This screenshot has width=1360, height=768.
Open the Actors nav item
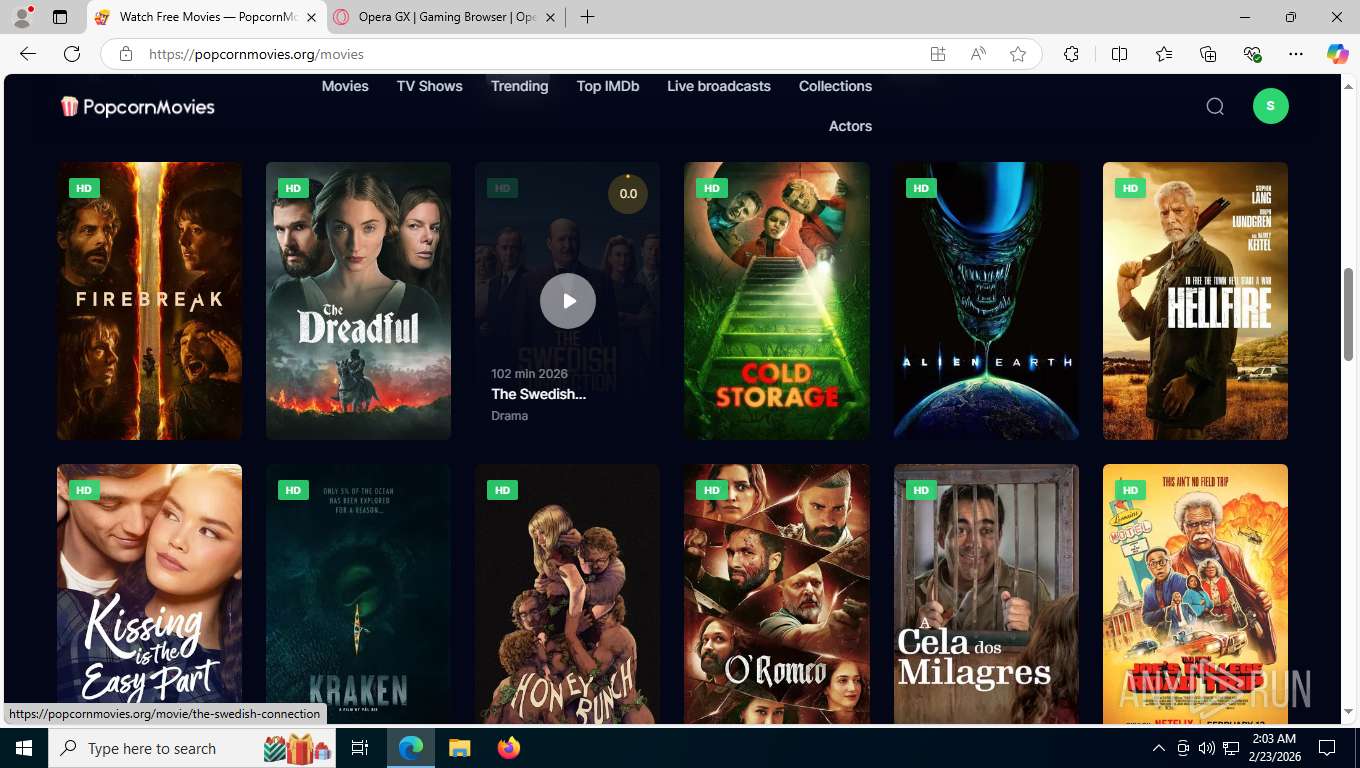(851, 126)
